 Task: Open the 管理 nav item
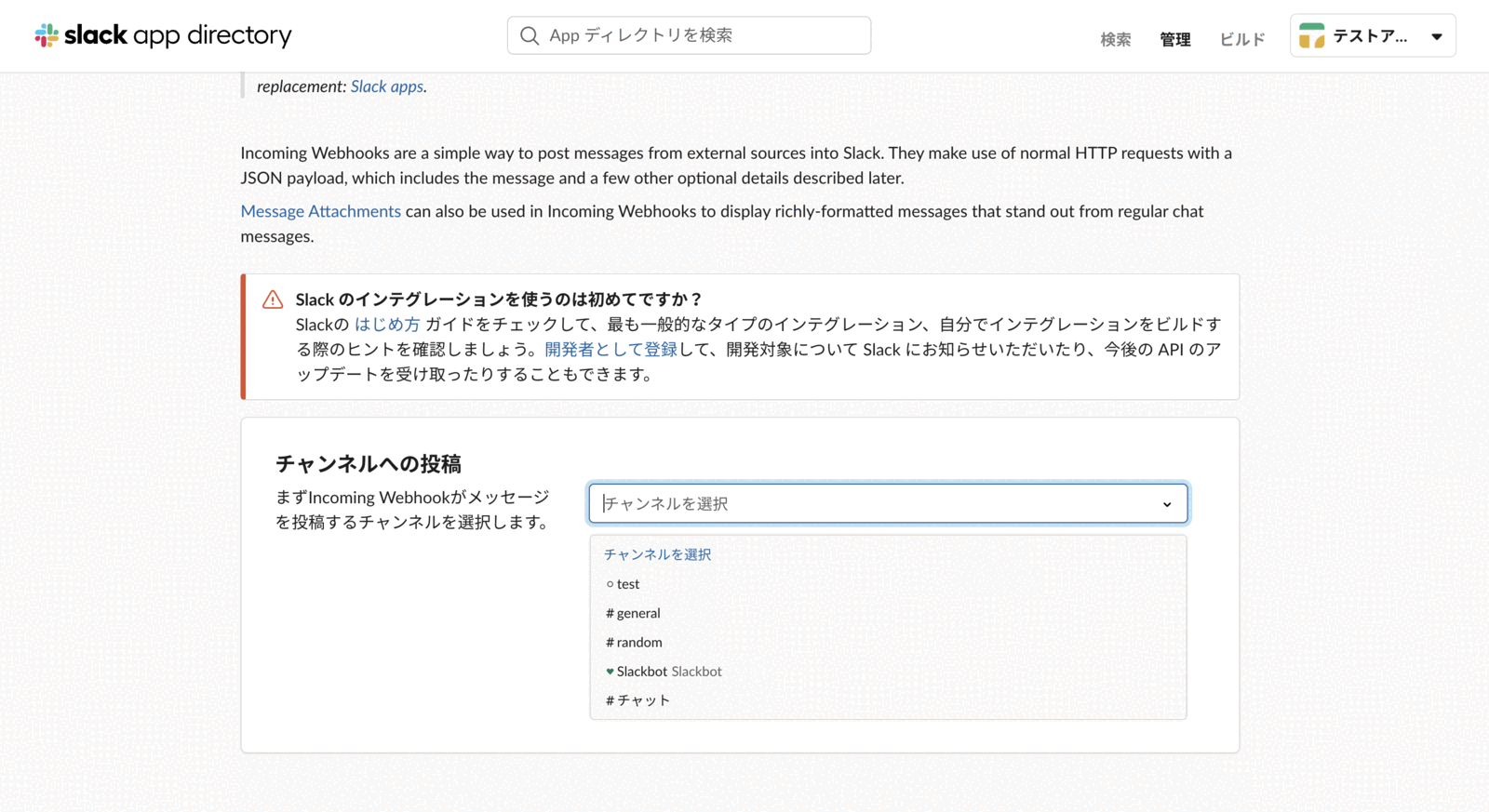tap(1175, 39)
